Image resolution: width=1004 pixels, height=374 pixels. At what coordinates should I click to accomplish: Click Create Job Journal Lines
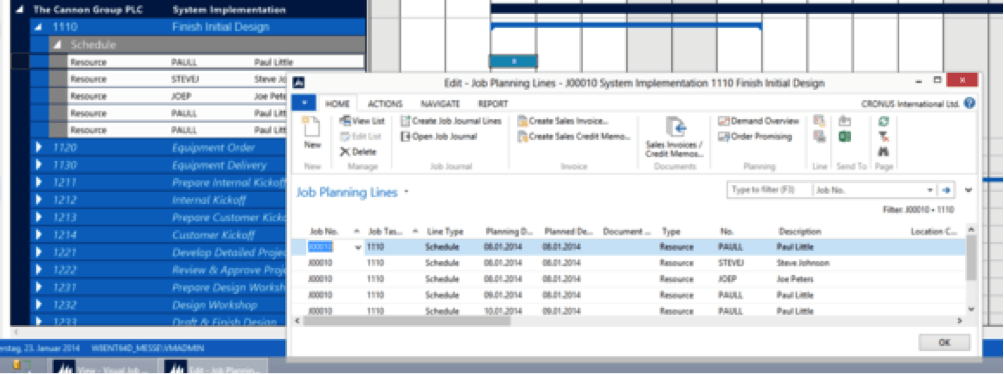tap(451, 120)
